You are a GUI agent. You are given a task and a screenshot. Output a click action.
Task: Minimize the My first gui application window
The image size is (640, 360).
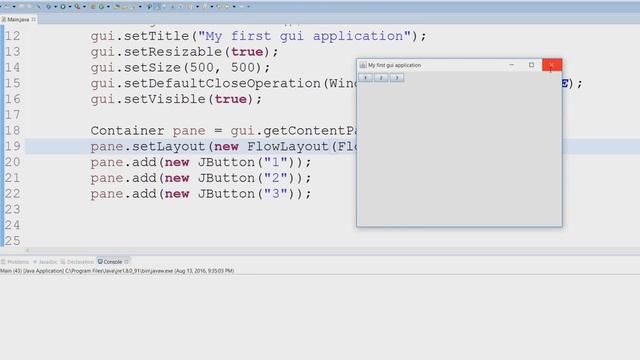511,65
